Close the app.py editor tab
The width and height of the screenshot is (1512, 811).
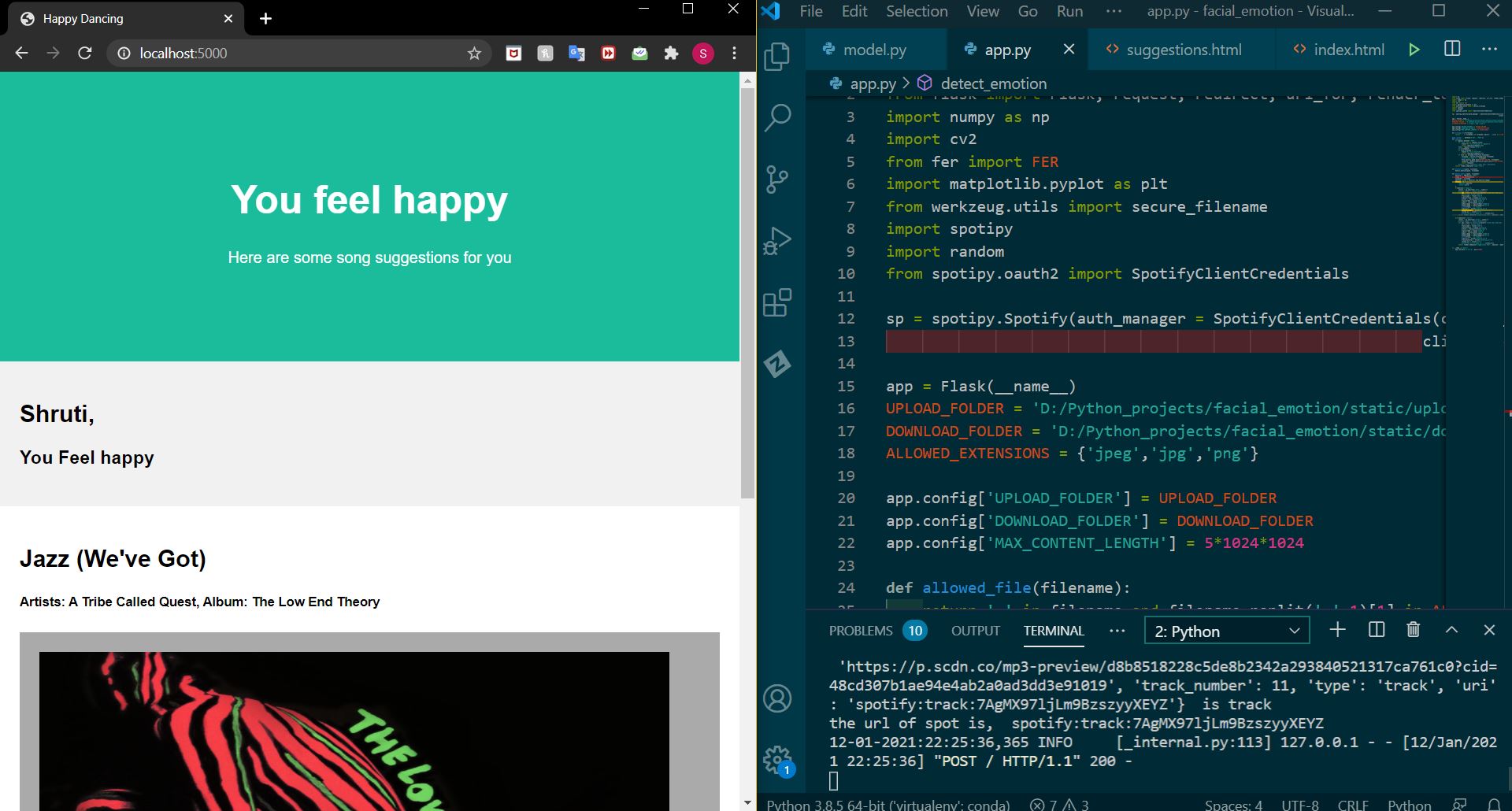pos(1069,49)
